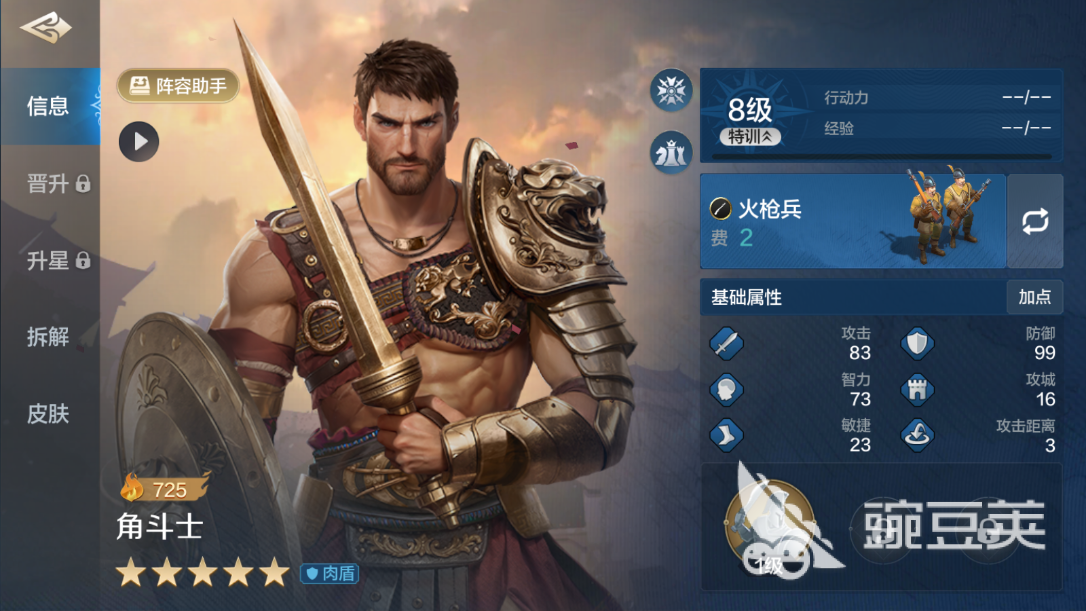Click the head intelligence stat icon
This screenshot has width=1086, height=611.
click(x=726, y=389)
